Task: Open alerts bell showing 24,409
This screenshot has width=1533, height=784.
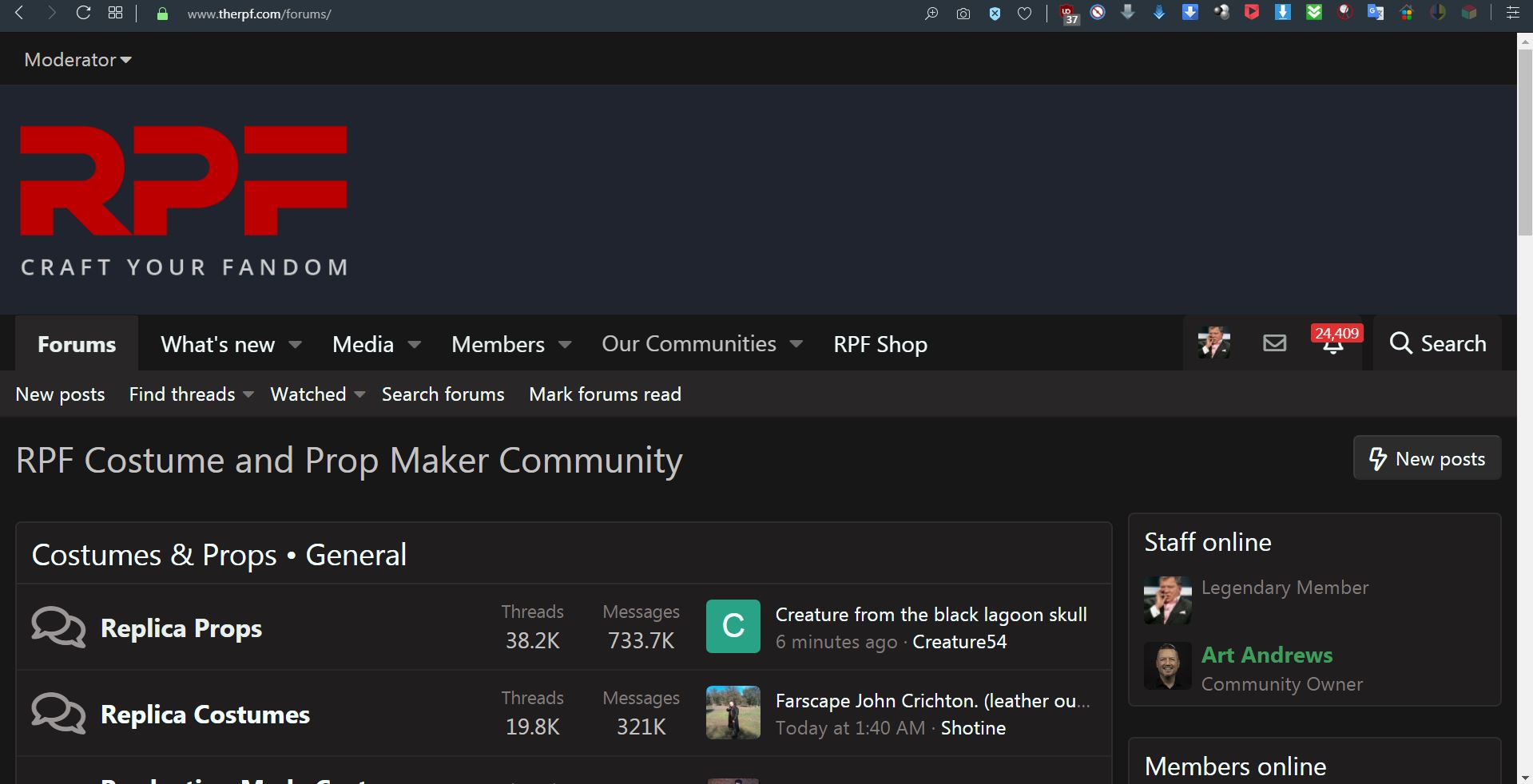Action: 1334,343
